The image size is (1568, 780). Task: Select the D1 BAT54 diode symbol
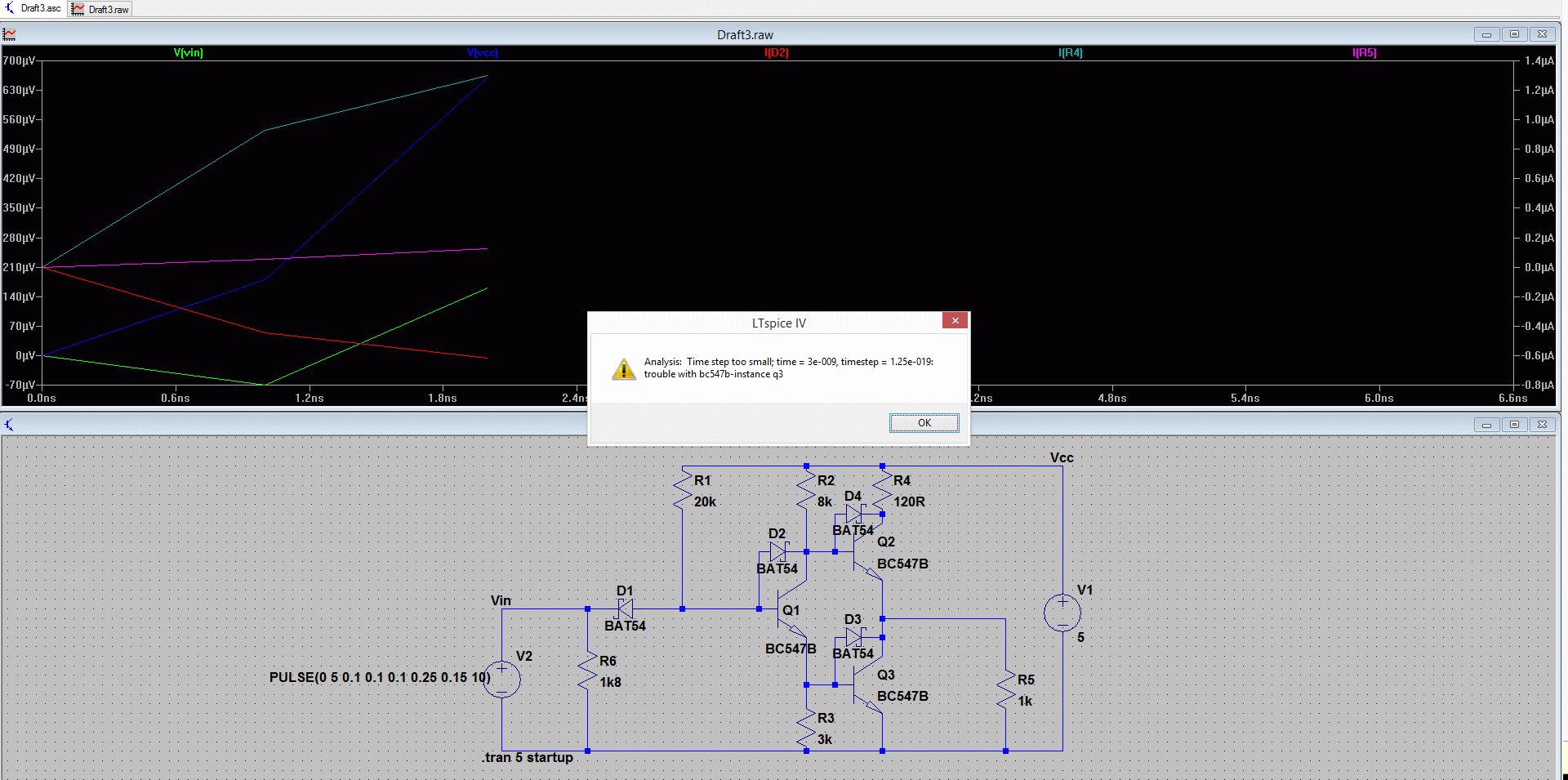pyautogui.click(x=625, y=608)
